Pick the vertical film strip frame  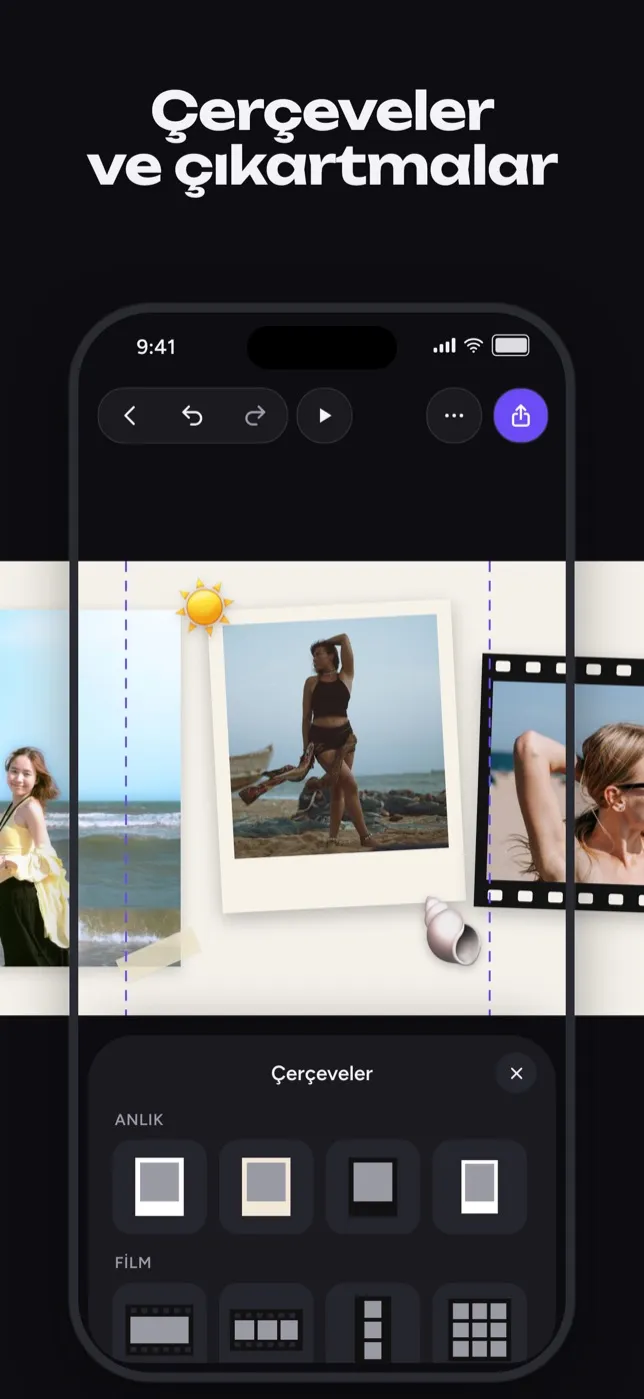click(373, 1326)
